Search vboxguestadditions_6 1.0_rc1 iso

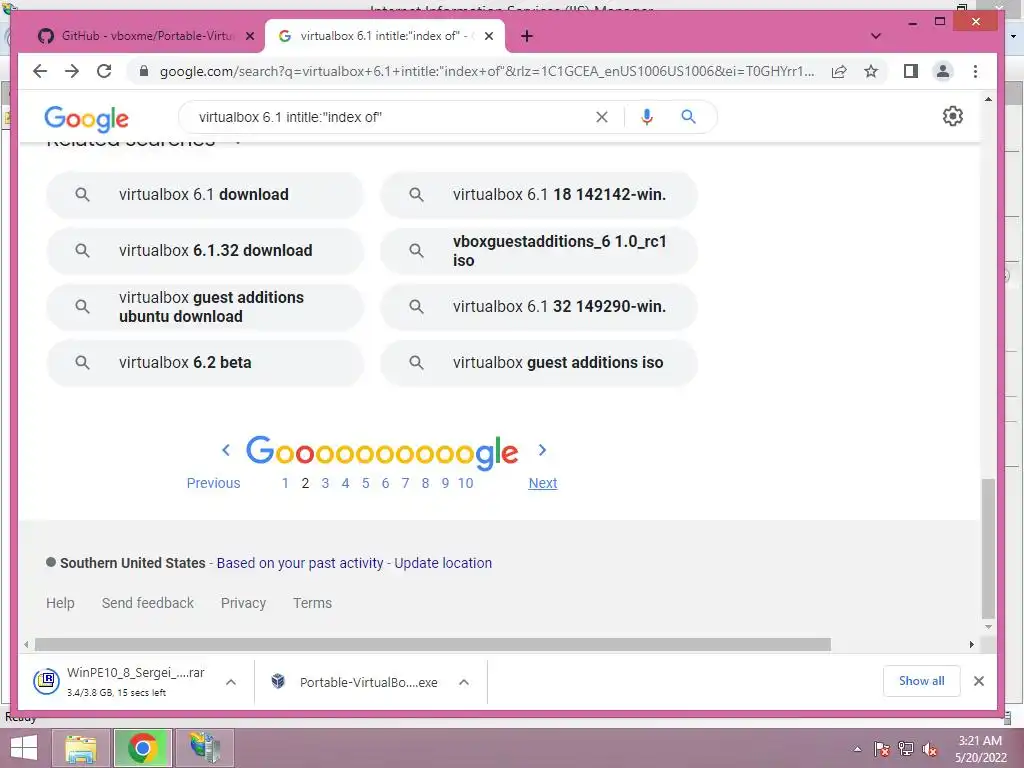[539, 251]
